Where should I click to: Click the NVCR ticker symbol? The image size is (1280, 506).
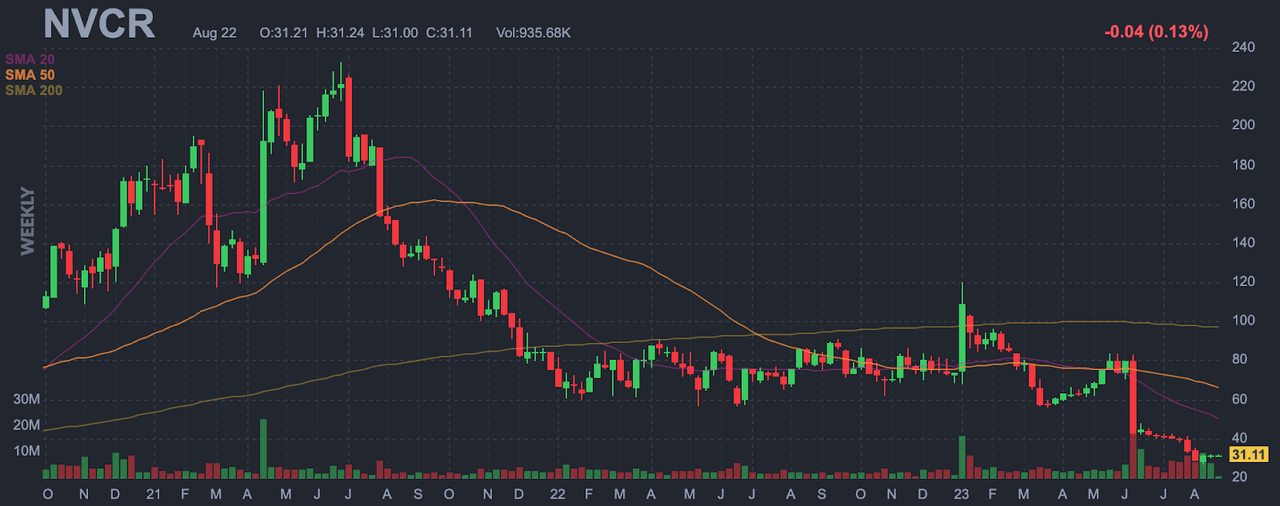pos(99,23)
